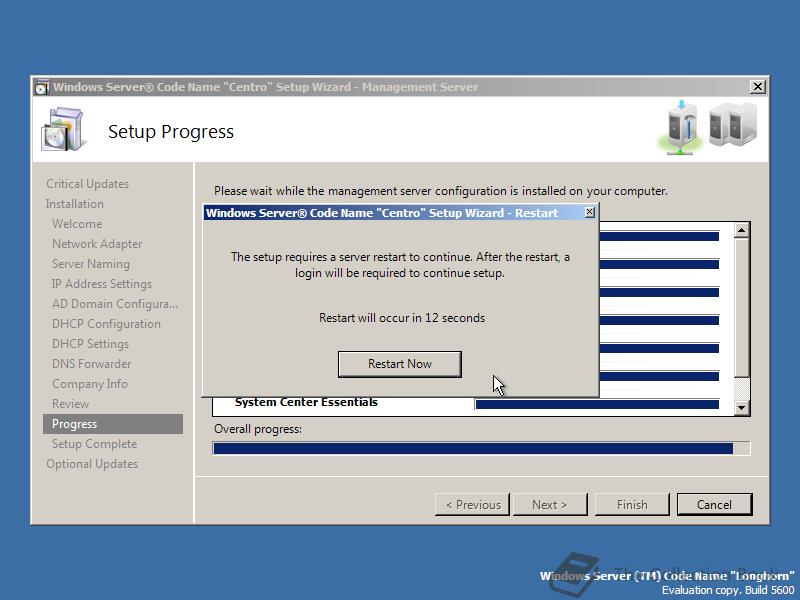Click the setup wizard title bar icon
This screenshot has width=800, height=600.
tap(42, 87)
